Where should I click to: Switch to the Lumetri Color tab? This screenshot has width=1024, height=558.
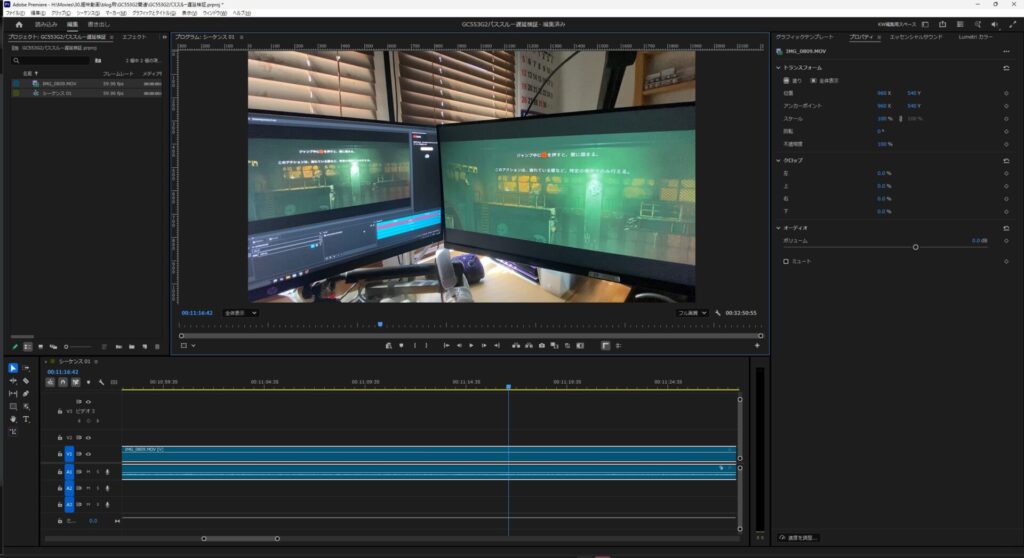(x=976, y=36)
